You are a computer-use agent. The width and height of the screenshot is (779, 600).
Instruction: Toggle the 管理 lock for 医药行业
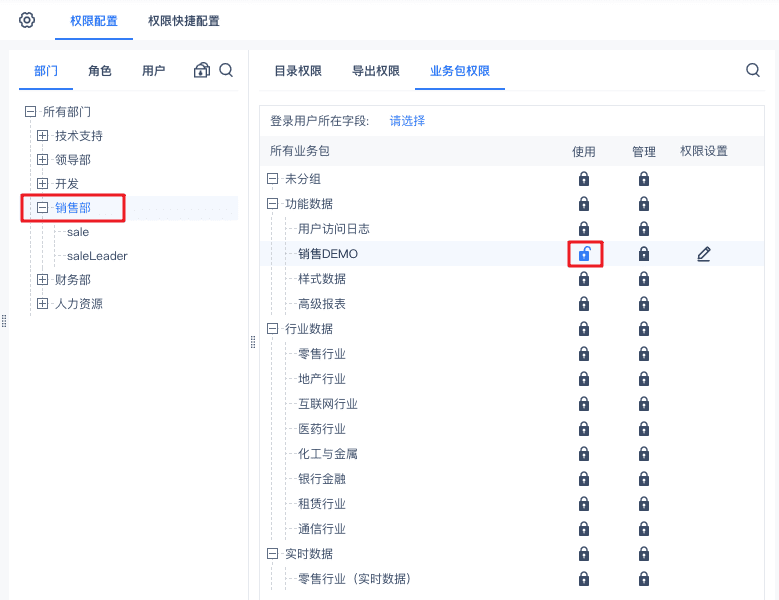point(644,429)
